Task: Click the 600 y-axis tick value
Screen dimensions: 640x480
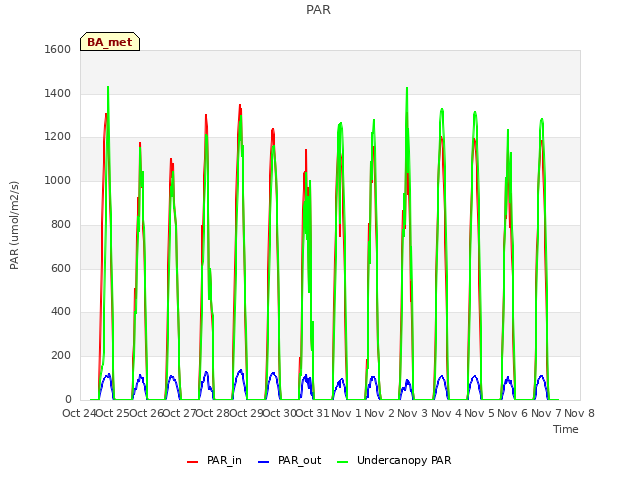Action: click(x=61, y=268)
